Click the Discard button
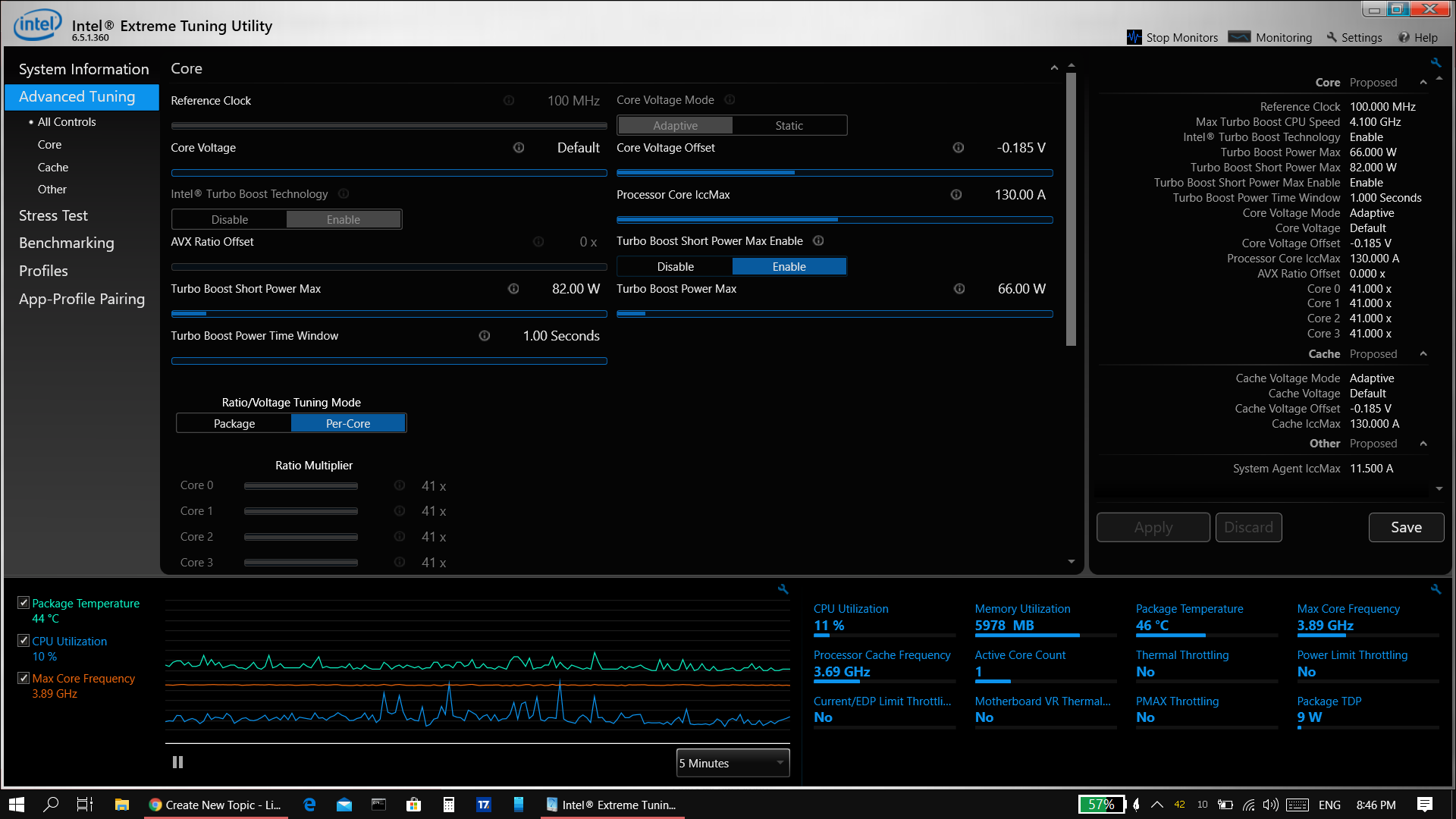The height and width of the screenshot is (819, 1456). click(x=1248, y=528)
